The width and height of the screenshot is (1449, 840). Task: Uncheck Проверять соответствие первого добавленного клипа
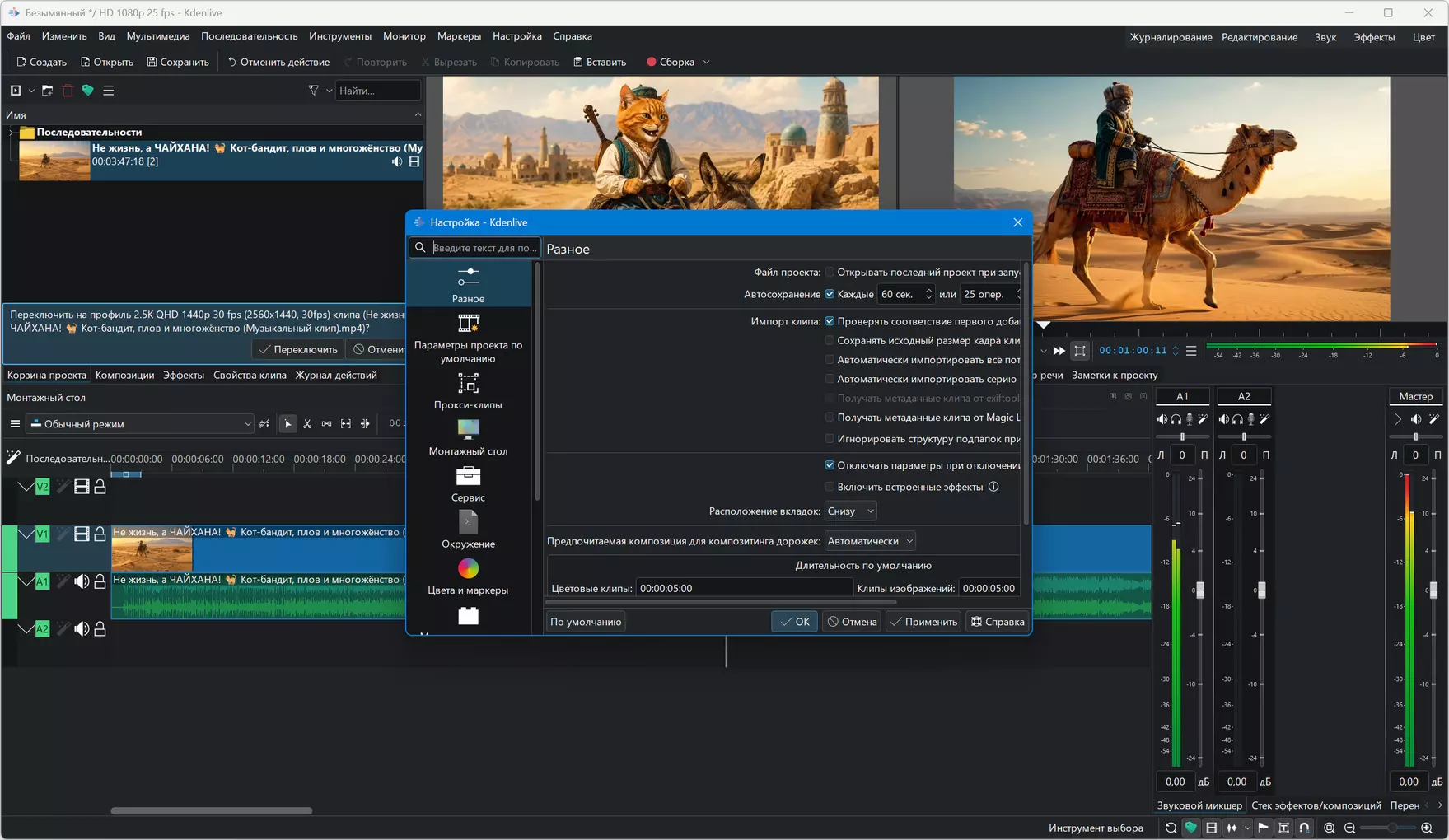(x=830, y=321)
